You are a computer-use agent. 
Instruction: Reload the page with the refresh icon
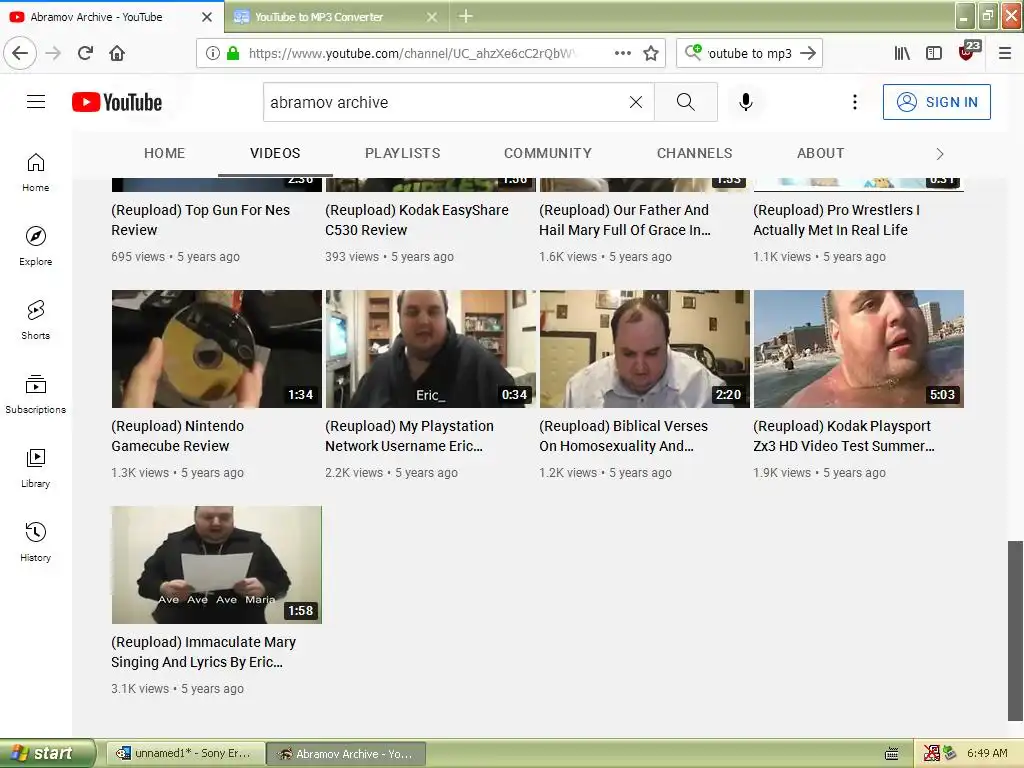(x=85, y=53)
